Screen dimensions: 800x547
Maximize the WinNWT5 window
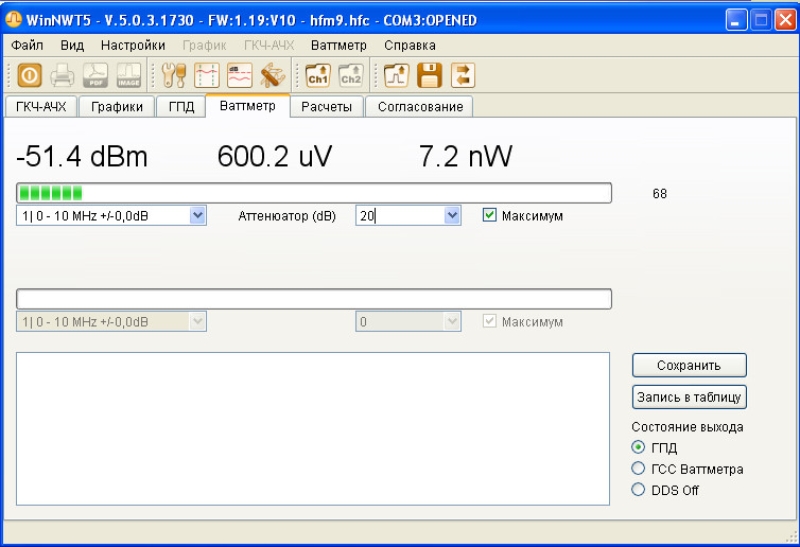click(x=761, y=20)
